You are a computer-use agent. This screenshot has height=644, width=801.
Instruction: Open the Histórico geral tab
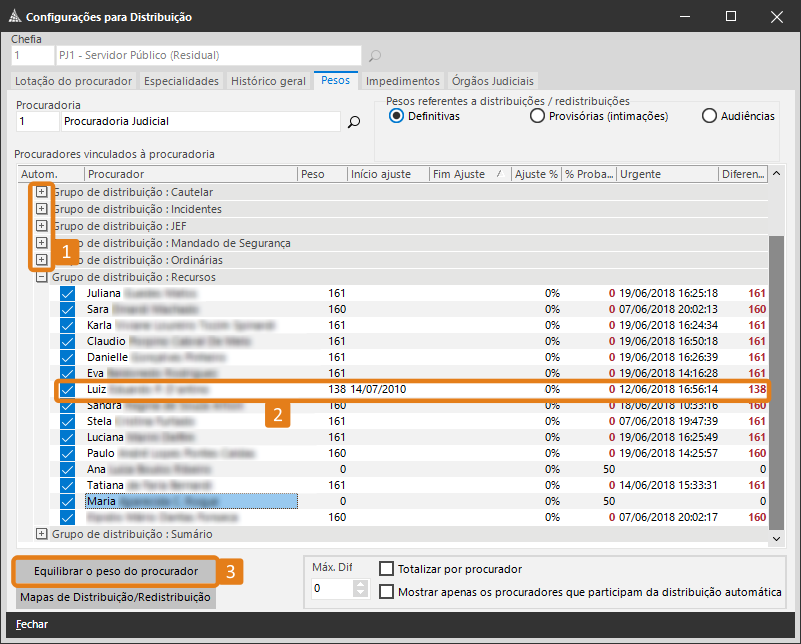pyautogui.click(x=268, y=81)
